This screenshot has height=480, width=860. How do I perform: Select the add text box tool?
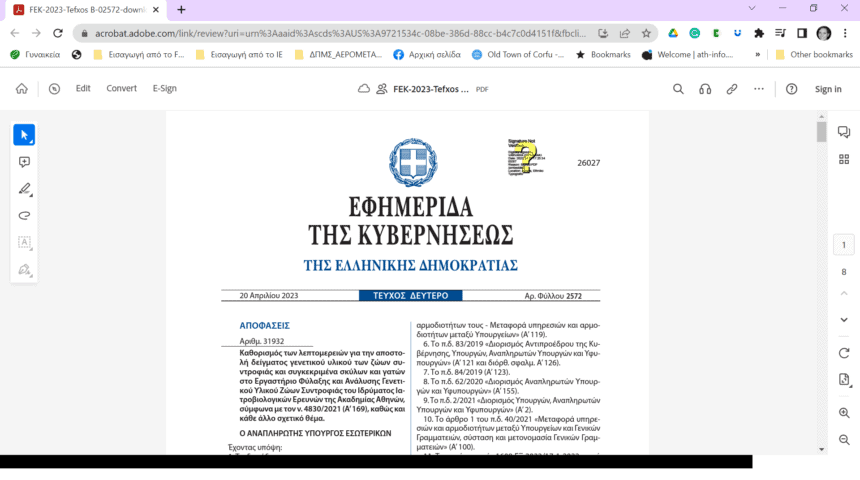pyautogui.click(x=24, y=242)
